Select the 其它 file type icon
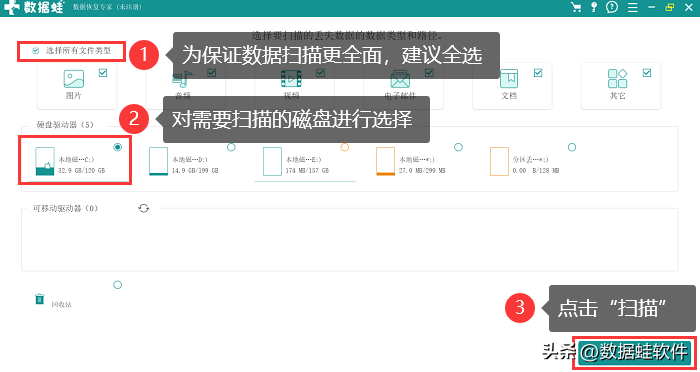Viewport: 700px width, 372px height. (617, 79)
